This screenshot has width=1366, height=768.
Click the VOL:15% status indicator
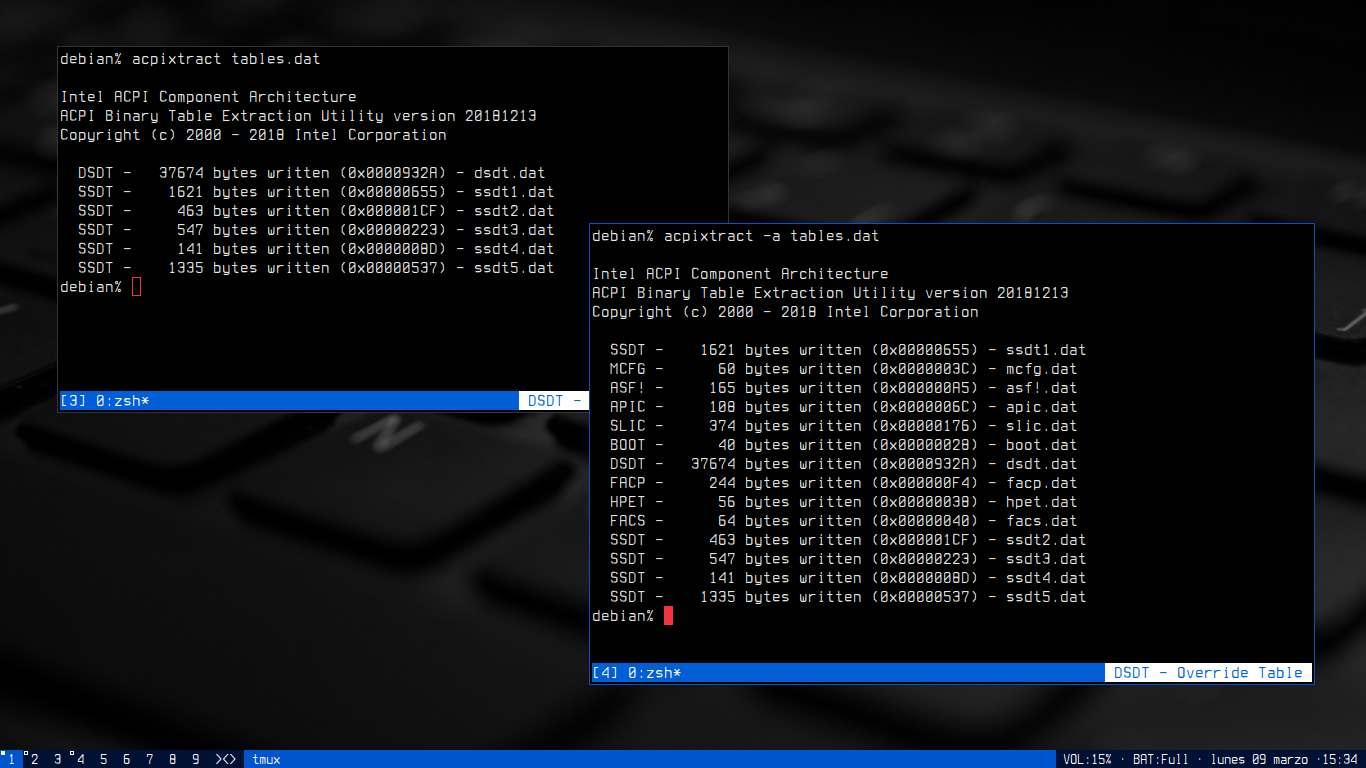coord(1087,759)
